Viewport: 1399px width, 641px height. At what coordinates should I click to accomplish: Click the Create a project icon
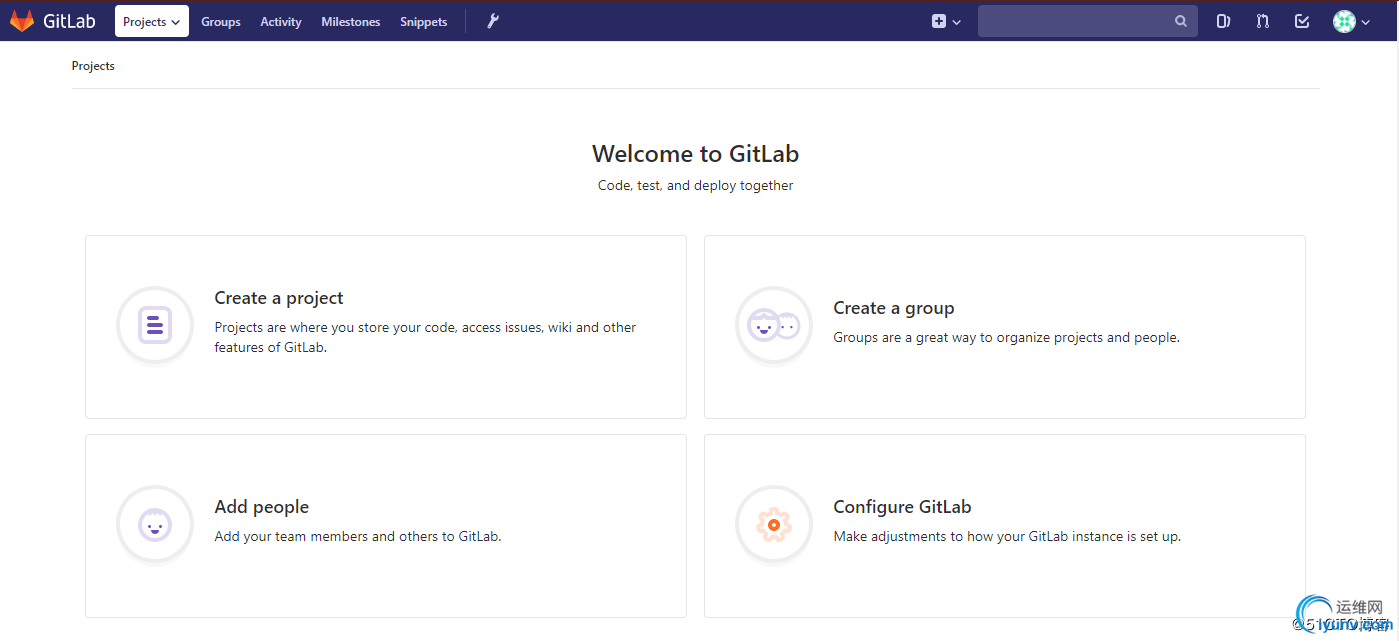point(155,325)
